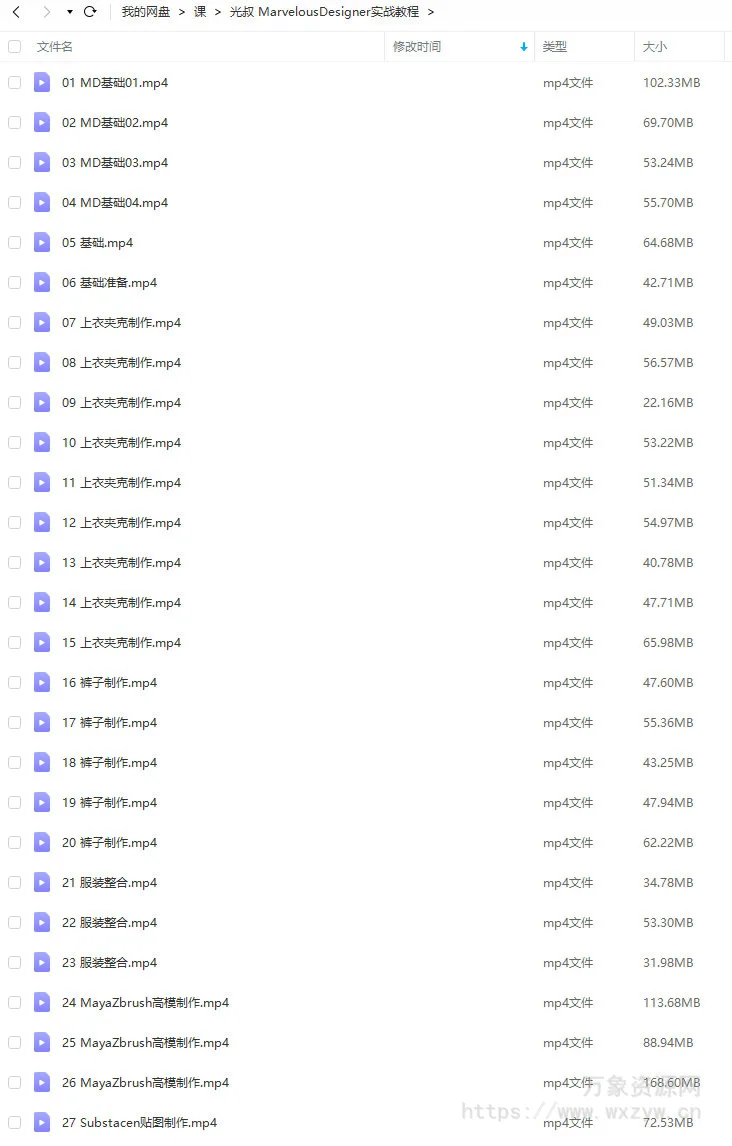Tick checkbox beside 13 上衣夹克制作.mp4
Screen dimensions: 732x1146
(15, 563)
